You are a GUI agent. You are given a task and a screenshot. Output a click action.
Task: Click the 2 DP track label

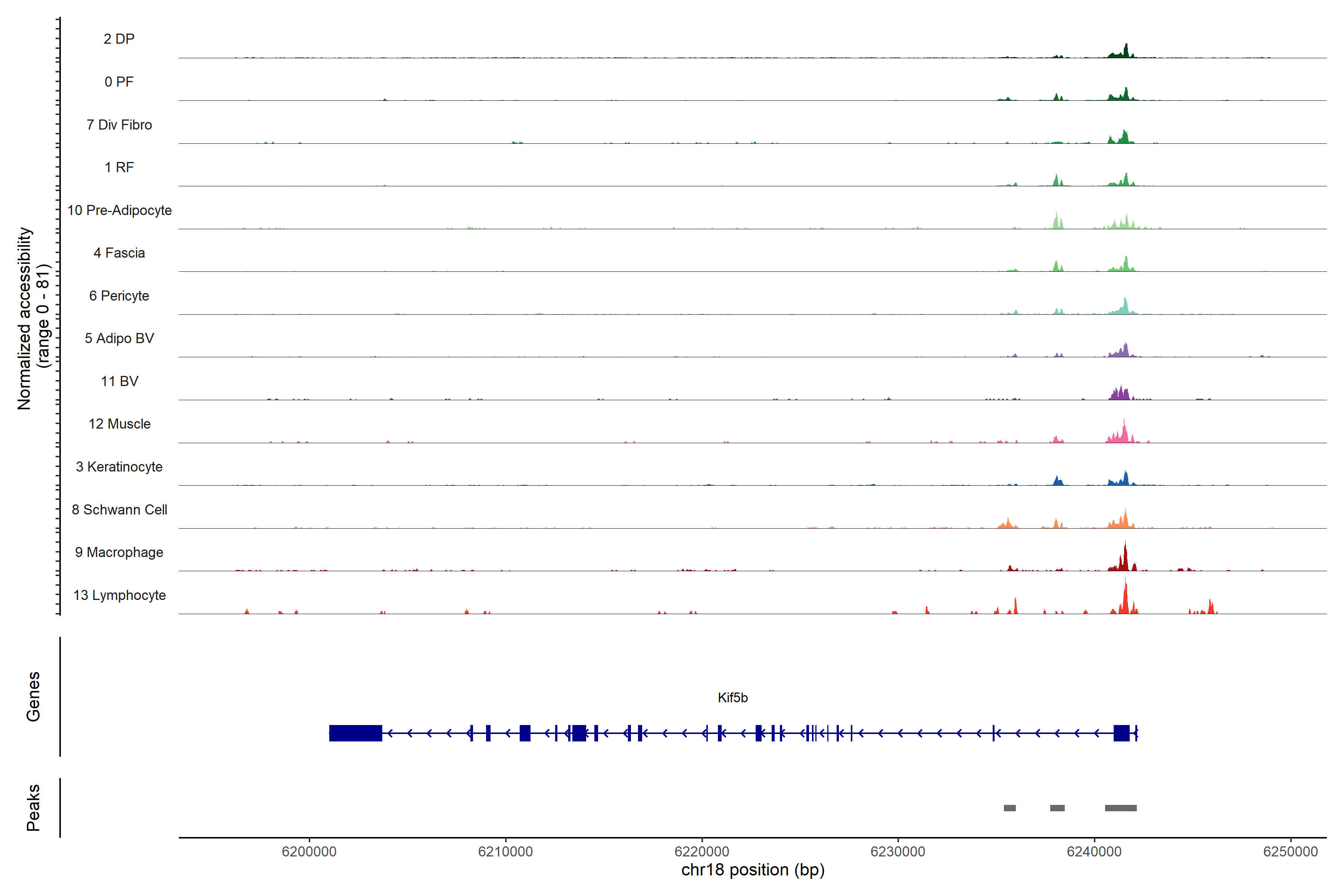119,39
